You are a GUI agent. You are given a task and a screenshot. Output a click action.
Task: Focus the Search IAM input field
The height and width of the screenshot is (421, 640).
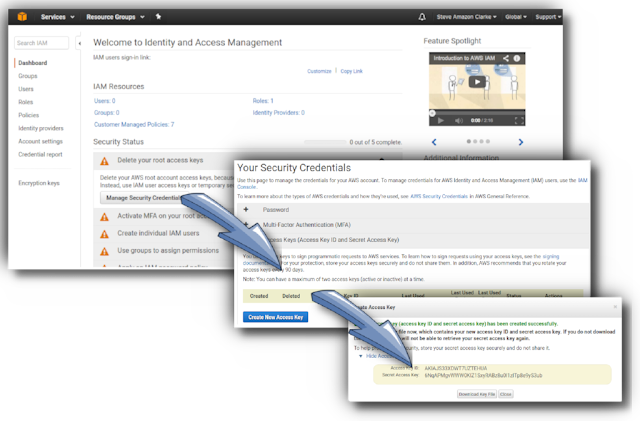41,43
